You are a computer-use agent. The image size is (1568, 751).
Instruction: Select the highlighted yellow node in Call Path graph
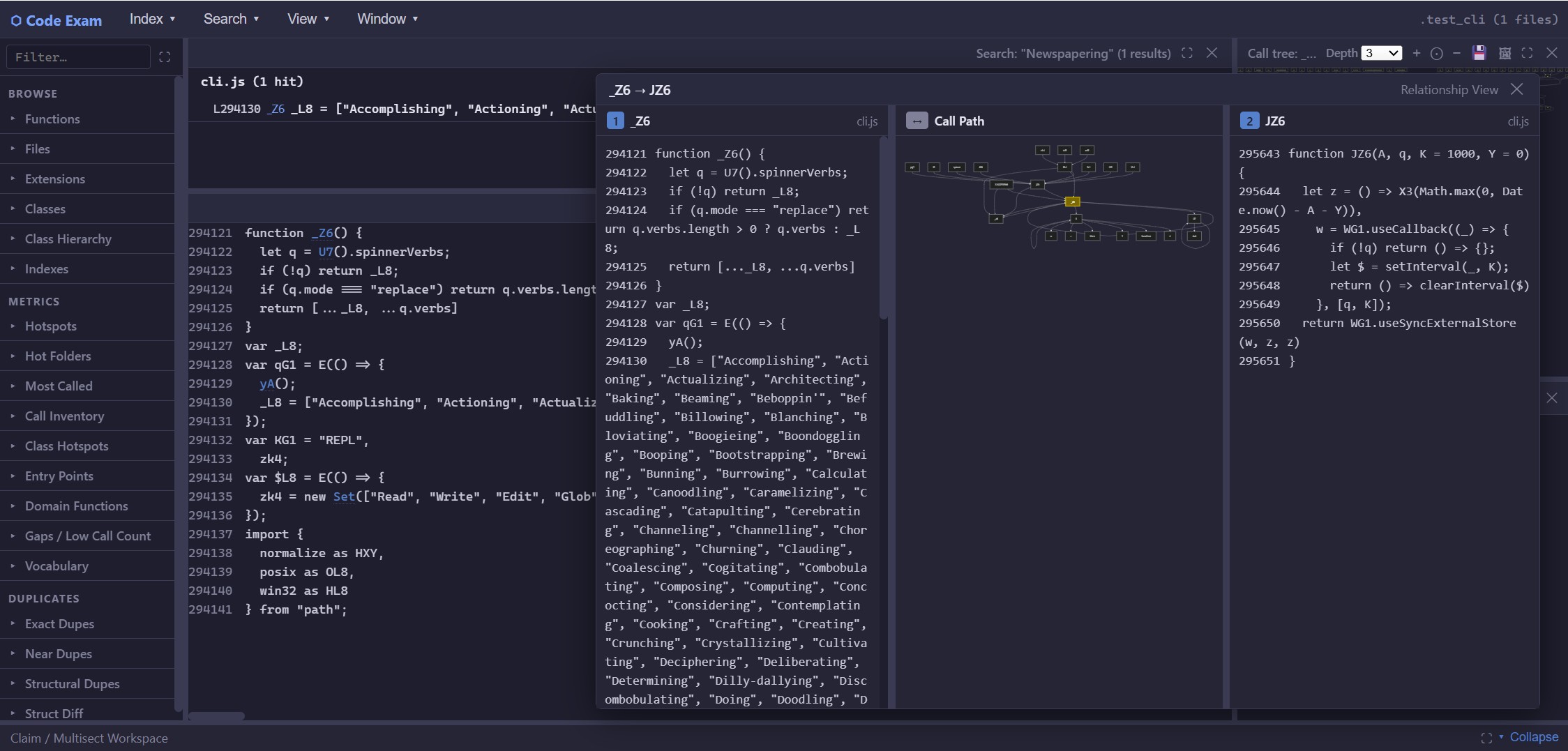click(x=1072, y=202)
